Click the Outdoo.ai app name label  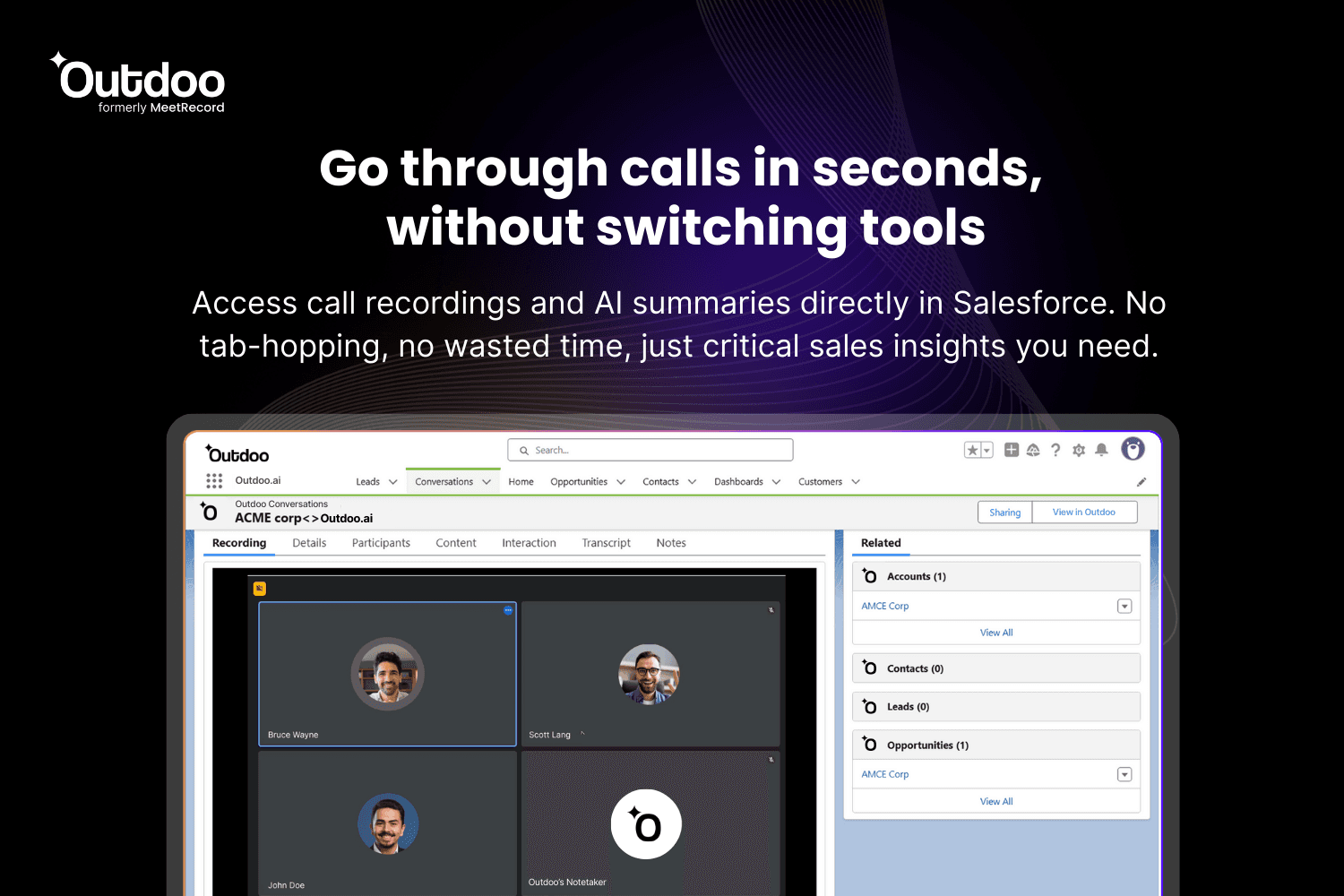(258, 480)
